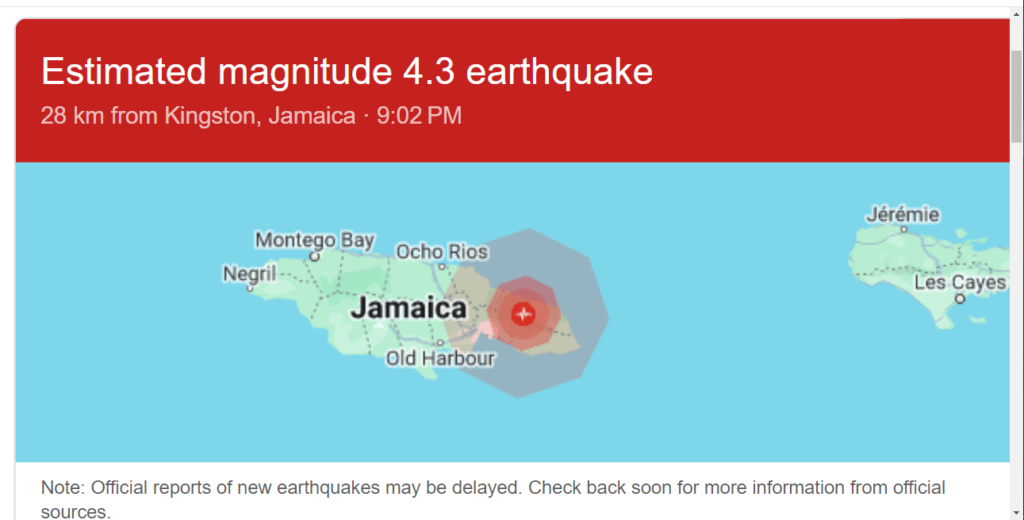This screenshot has width=1024, height=520.
Task: Click the note about delayed official reports
Action: click(x=493, y=499)
